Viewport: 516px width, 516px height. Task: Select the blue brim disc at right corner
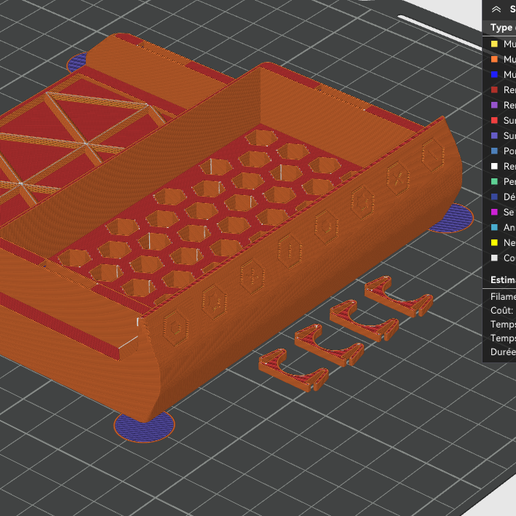[x=453, y=218]
